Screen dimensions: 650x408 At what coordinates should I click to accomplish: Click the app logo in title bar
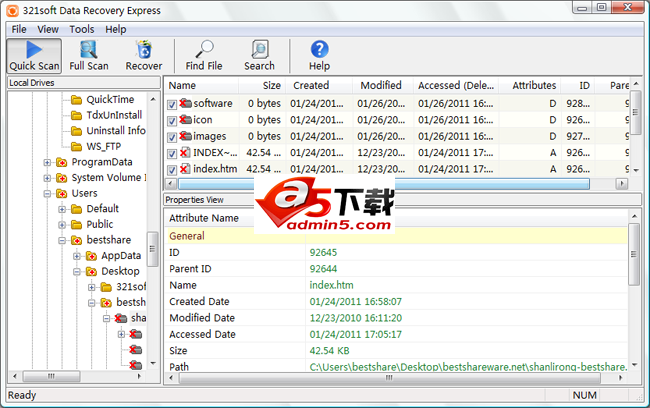(12, 10)
